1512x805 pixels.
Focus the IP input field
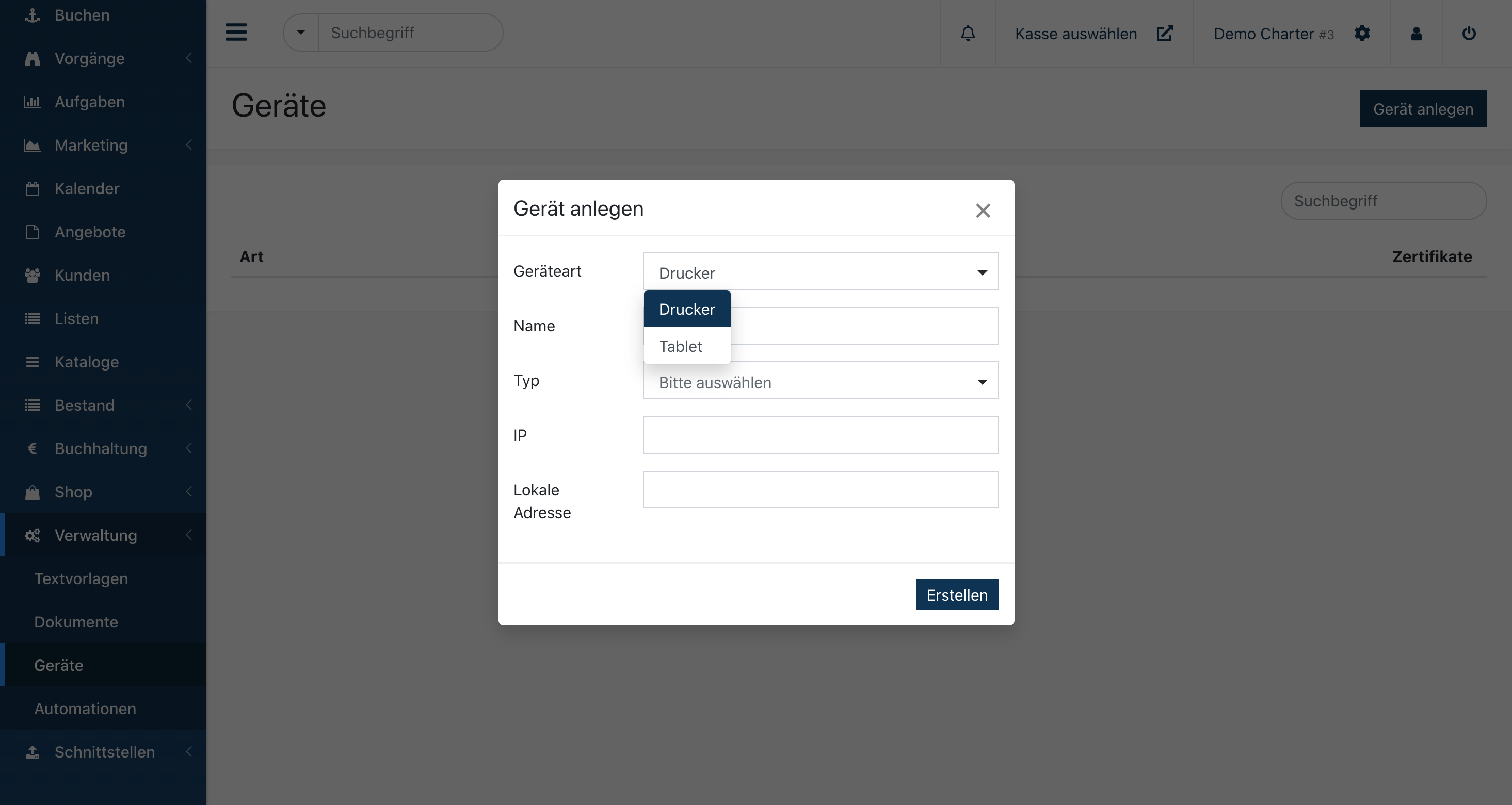click(821, 436)
